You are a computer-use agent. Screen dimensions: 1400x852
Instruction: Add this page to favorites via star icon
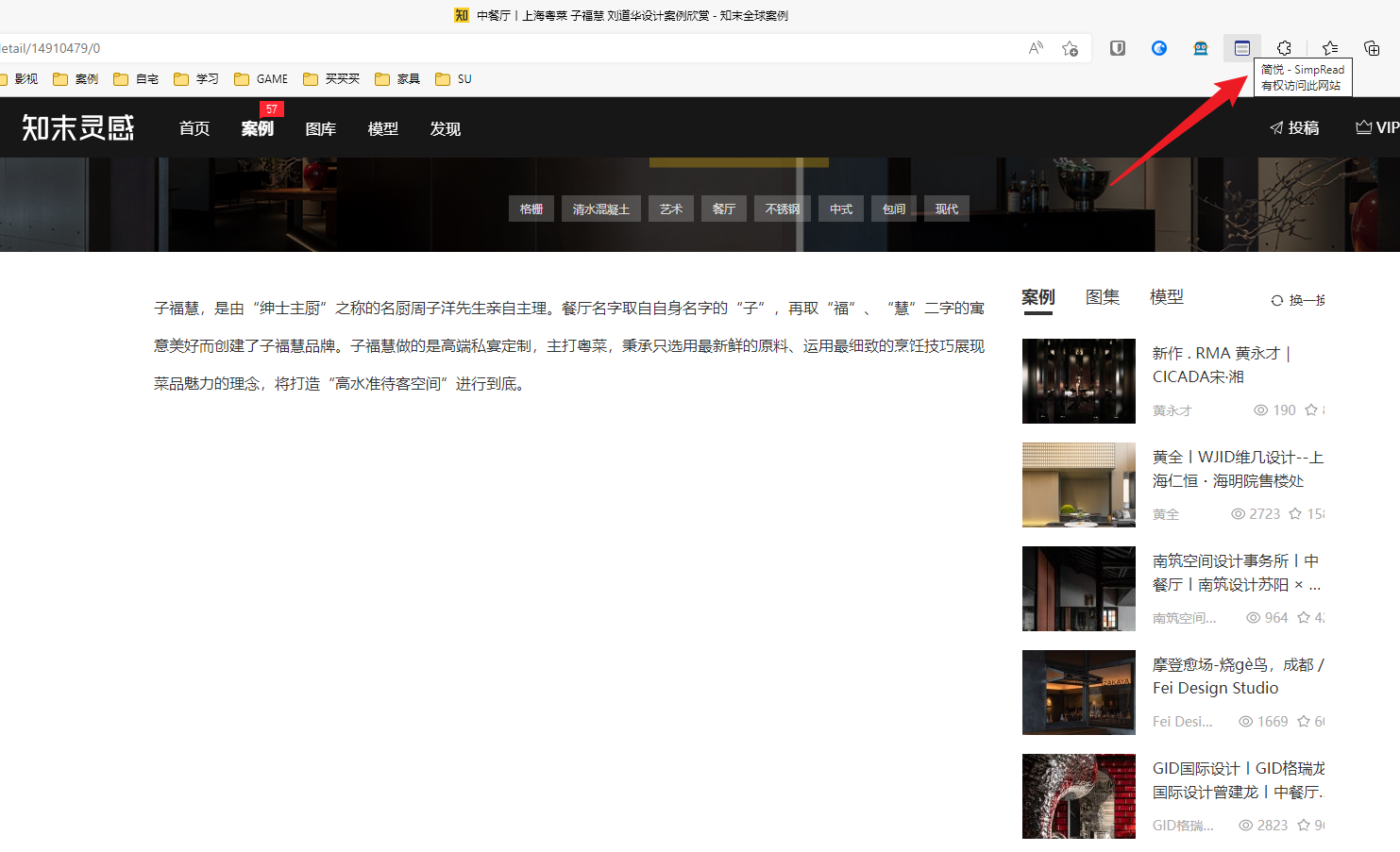1070,48
